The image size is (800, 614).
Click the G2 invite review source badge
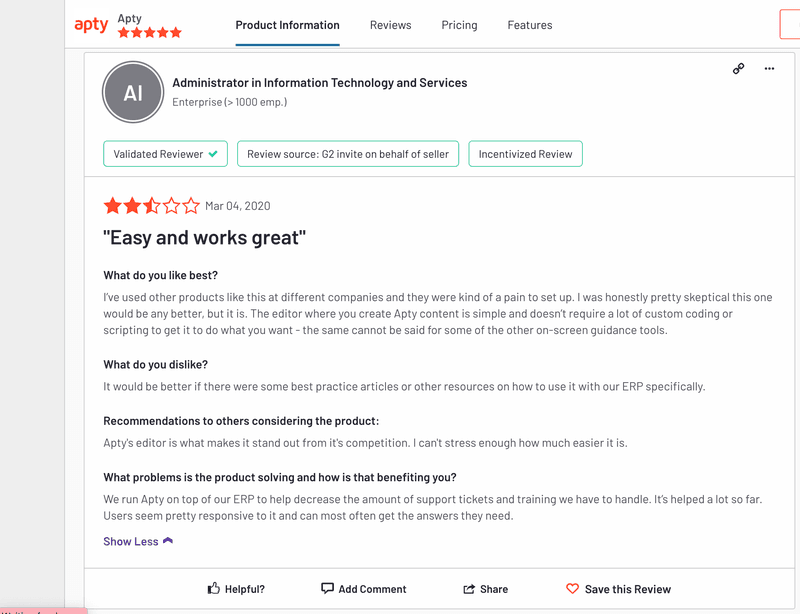[347, 154]
